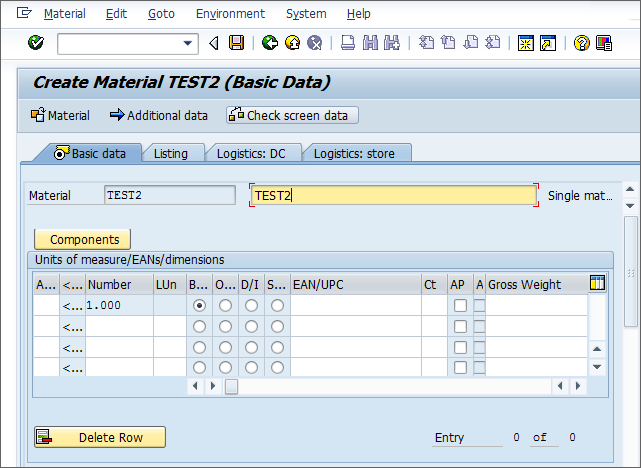Click the Find binoculars icon
641x468 pixels.
click(x=370, y=43)
